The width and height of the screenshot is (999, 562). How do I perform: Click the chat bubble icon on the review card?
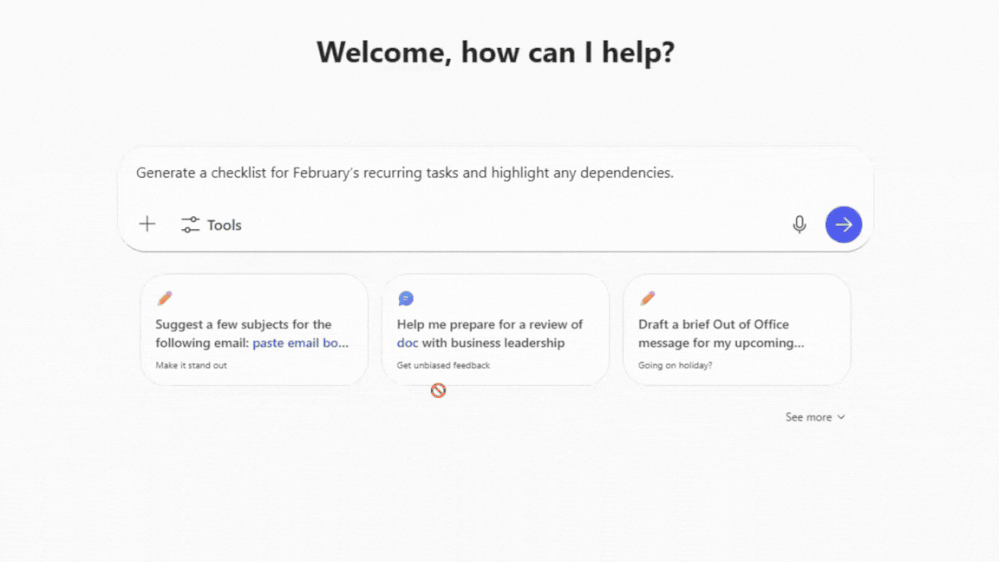pos(406,298)
